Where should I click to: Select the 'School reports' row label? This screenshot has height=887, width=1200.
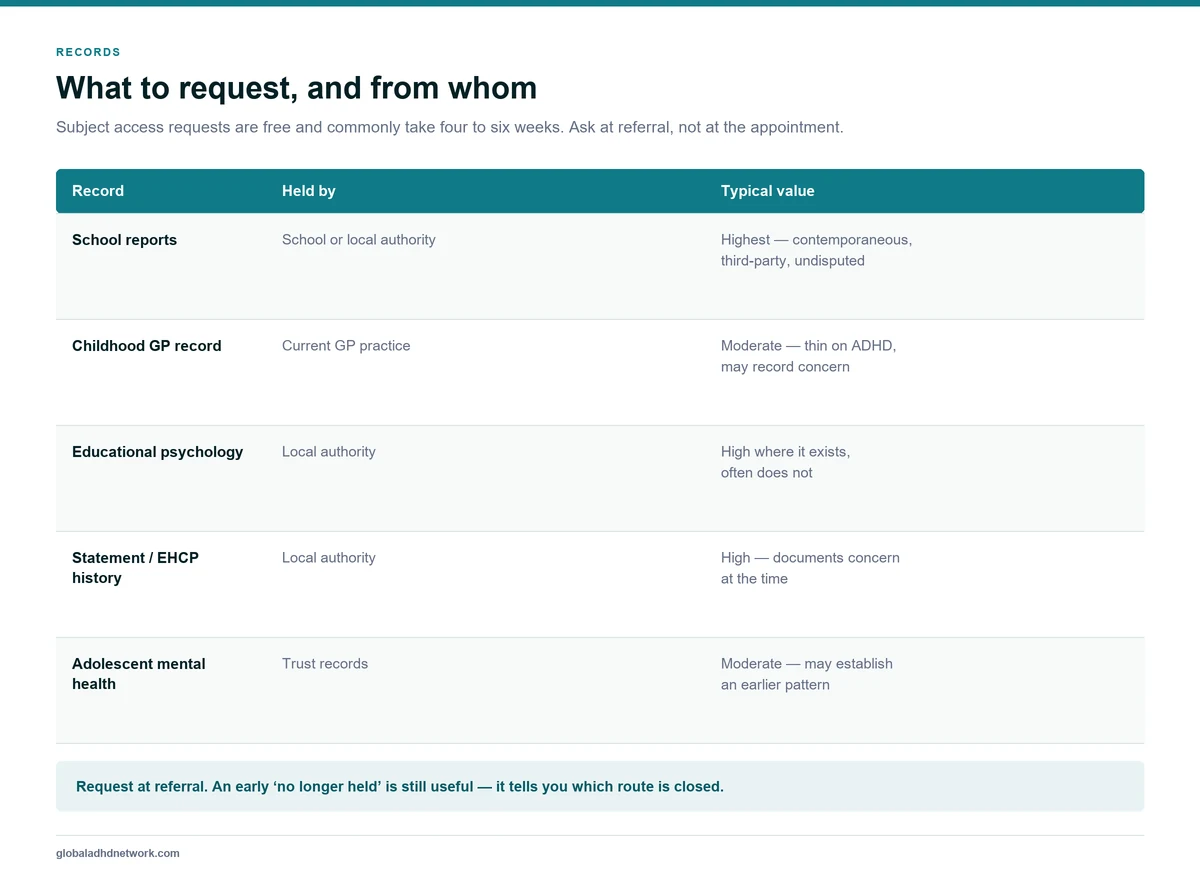pos(124,240)
